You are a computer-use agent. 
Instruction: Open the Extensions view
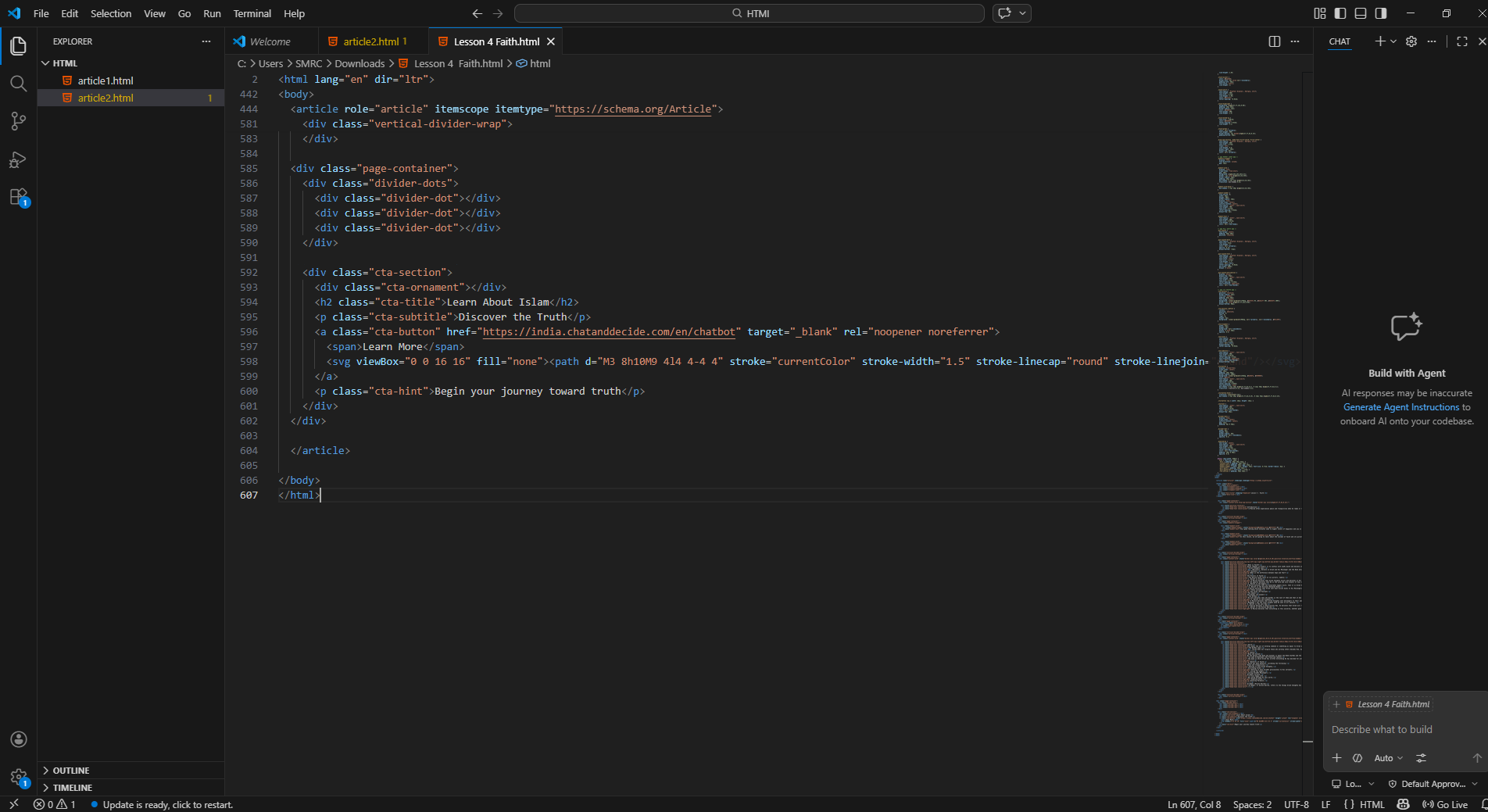click(18, 197)
